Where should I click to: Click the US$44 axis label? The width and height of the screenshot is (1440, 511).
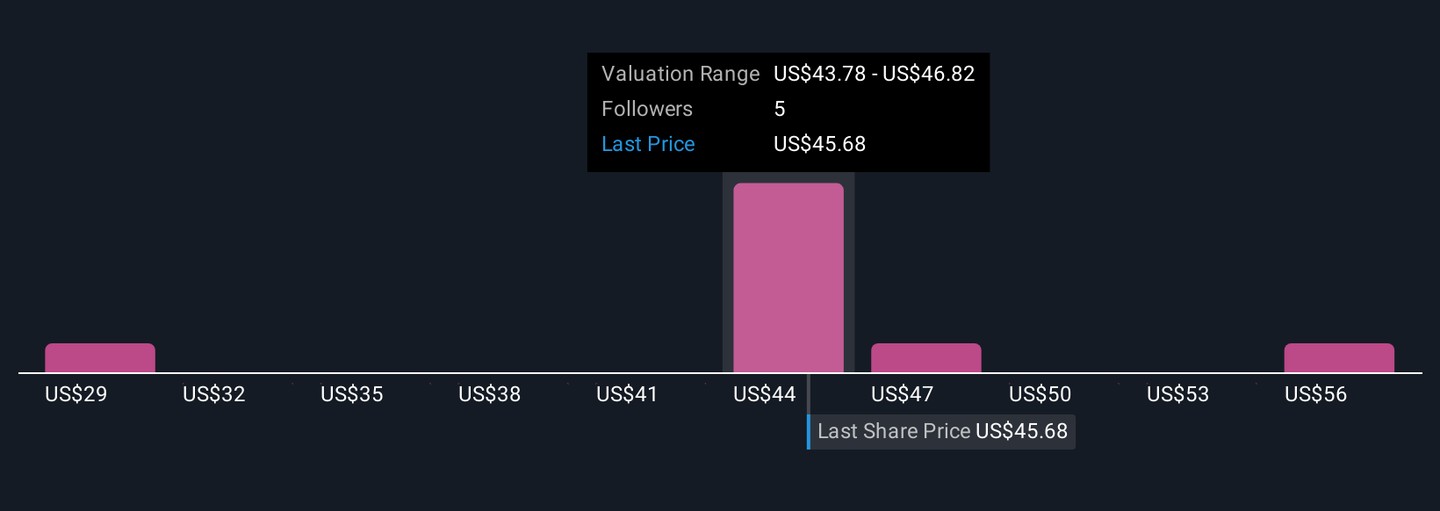[765, 395]
